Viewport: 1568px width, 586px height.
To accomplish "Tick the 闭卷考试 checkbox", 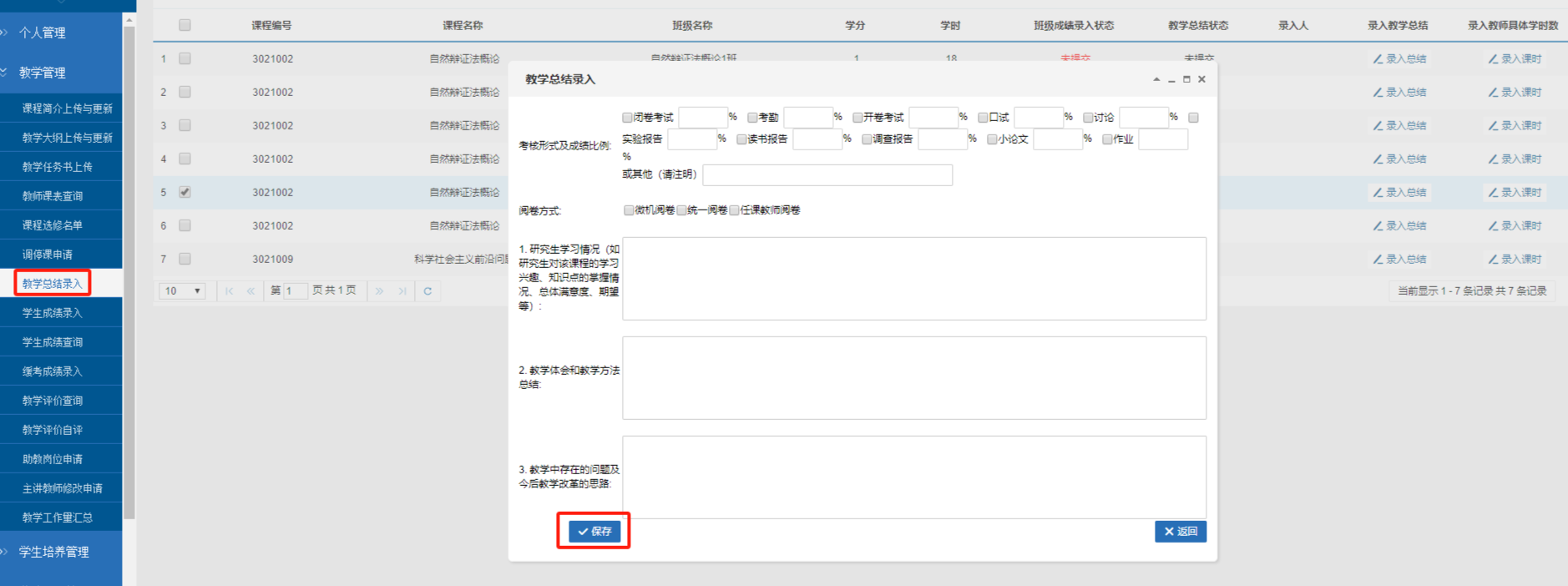I will (628, 118).
